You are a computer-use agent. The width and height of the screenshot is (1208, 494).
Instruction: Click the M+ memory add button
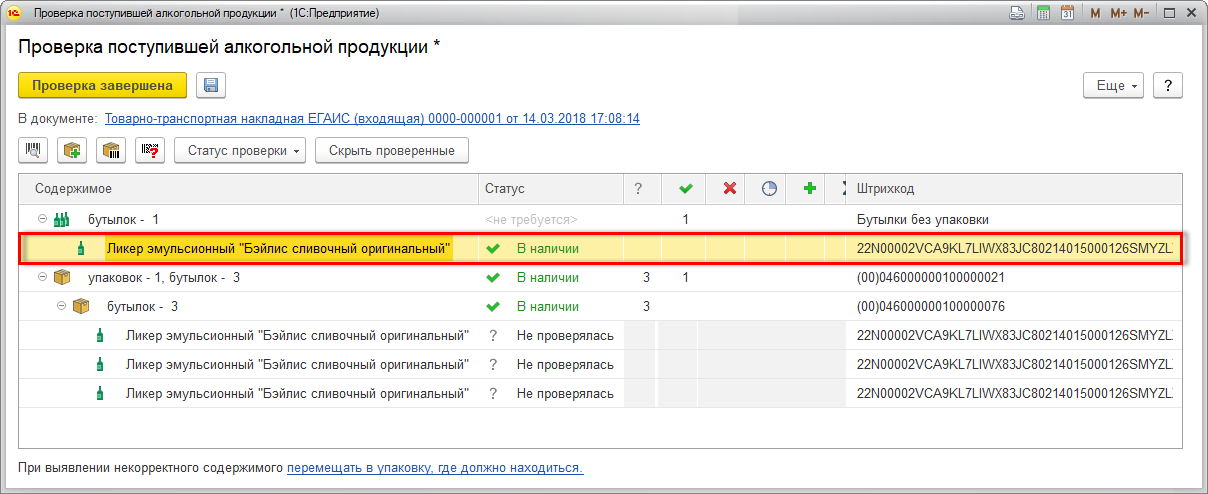coord(1118,13)
